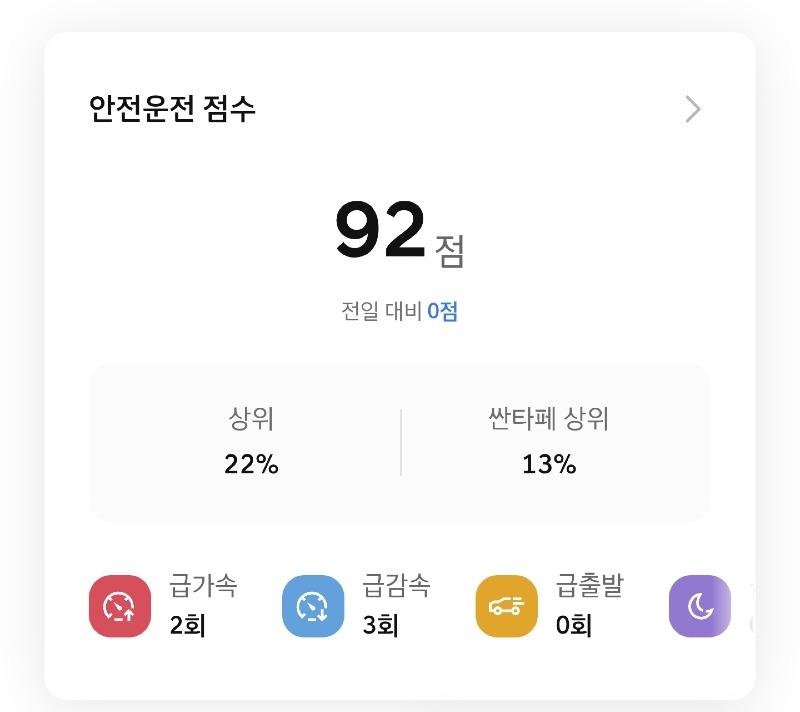Image resolution: width=800 pixels, height=712 pixels.
Task: Tap the blue 급감속 deceleration icon
Action: [x=313, y=606]
